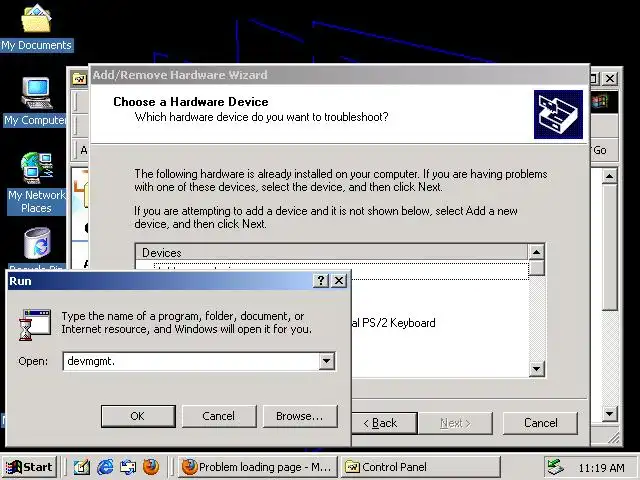Open My Documents desktop icon
Screen dimensions: 640x480
point(36,28)
